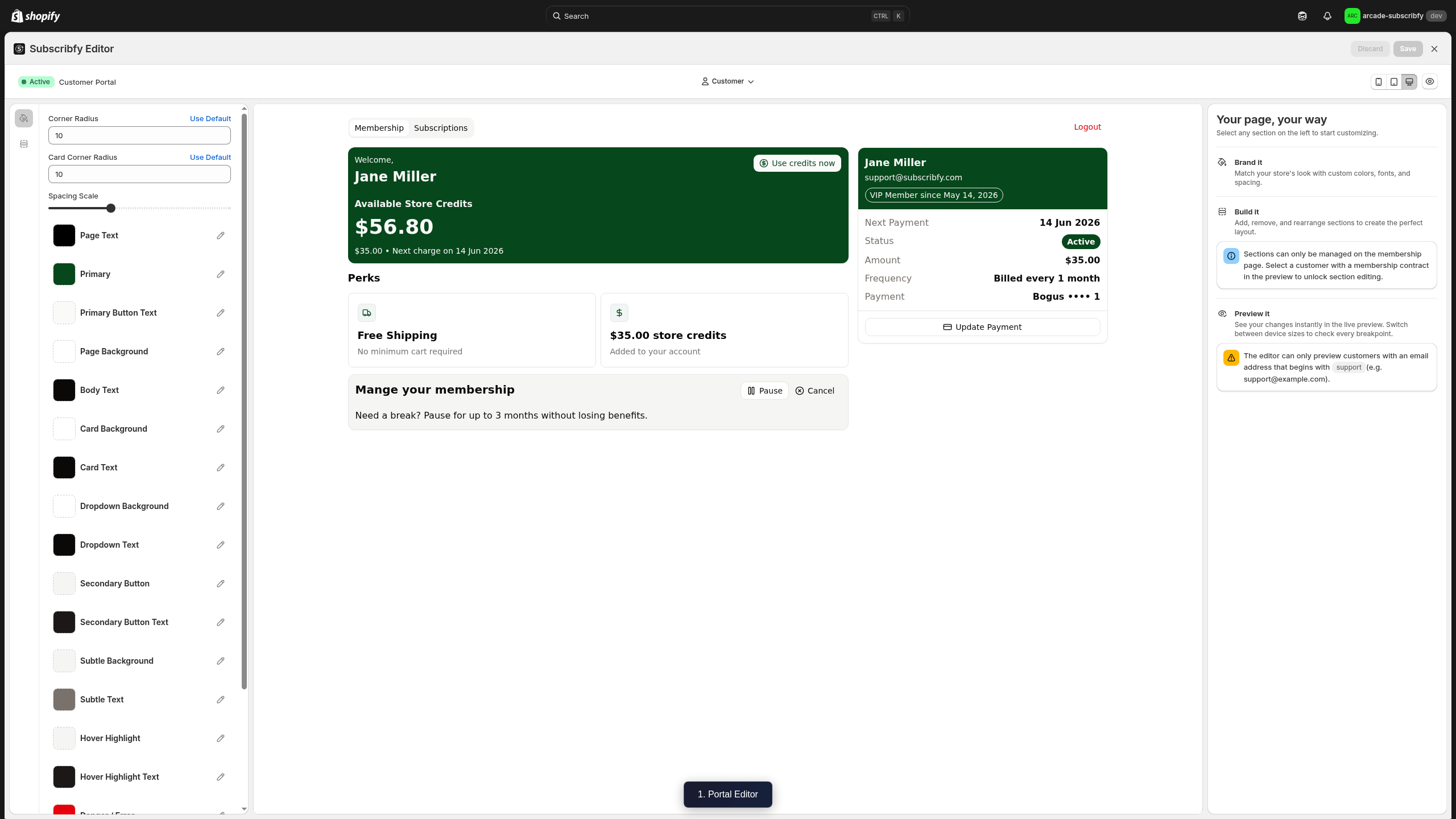
Task: Switch to tablet device preview
Action: 1394,82
